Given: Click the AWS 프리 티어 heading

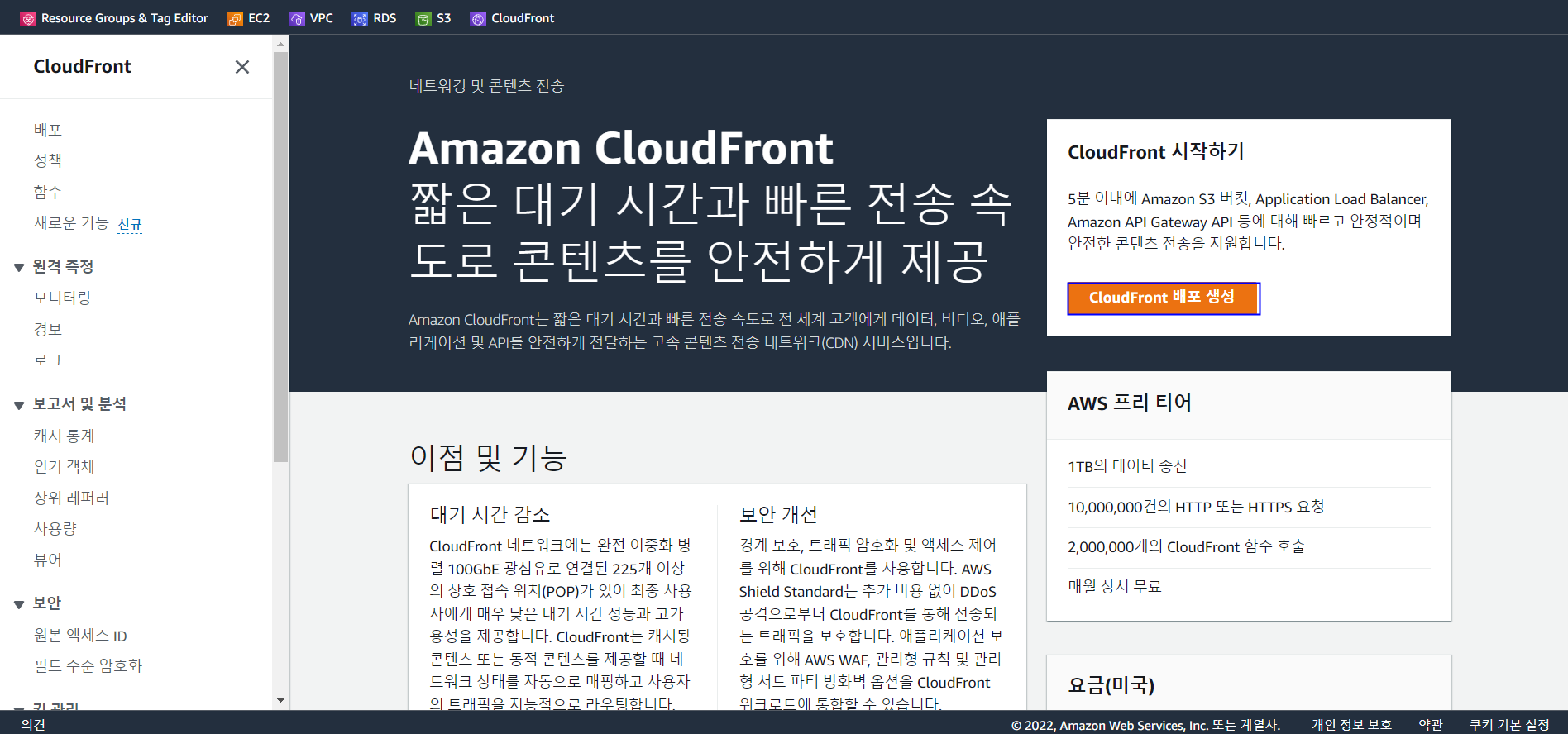Looking at the screenshot, I should click(x=1130, y=403).
